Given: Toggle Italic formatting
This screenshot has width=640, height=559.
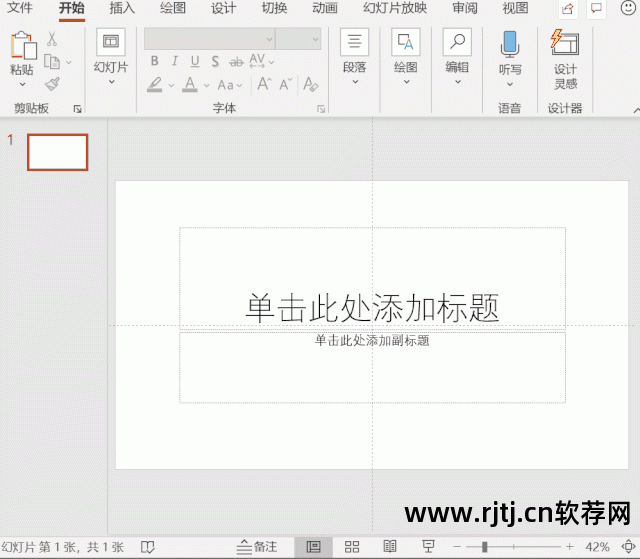Looking at the screenshot, I should tap(175, 61).
